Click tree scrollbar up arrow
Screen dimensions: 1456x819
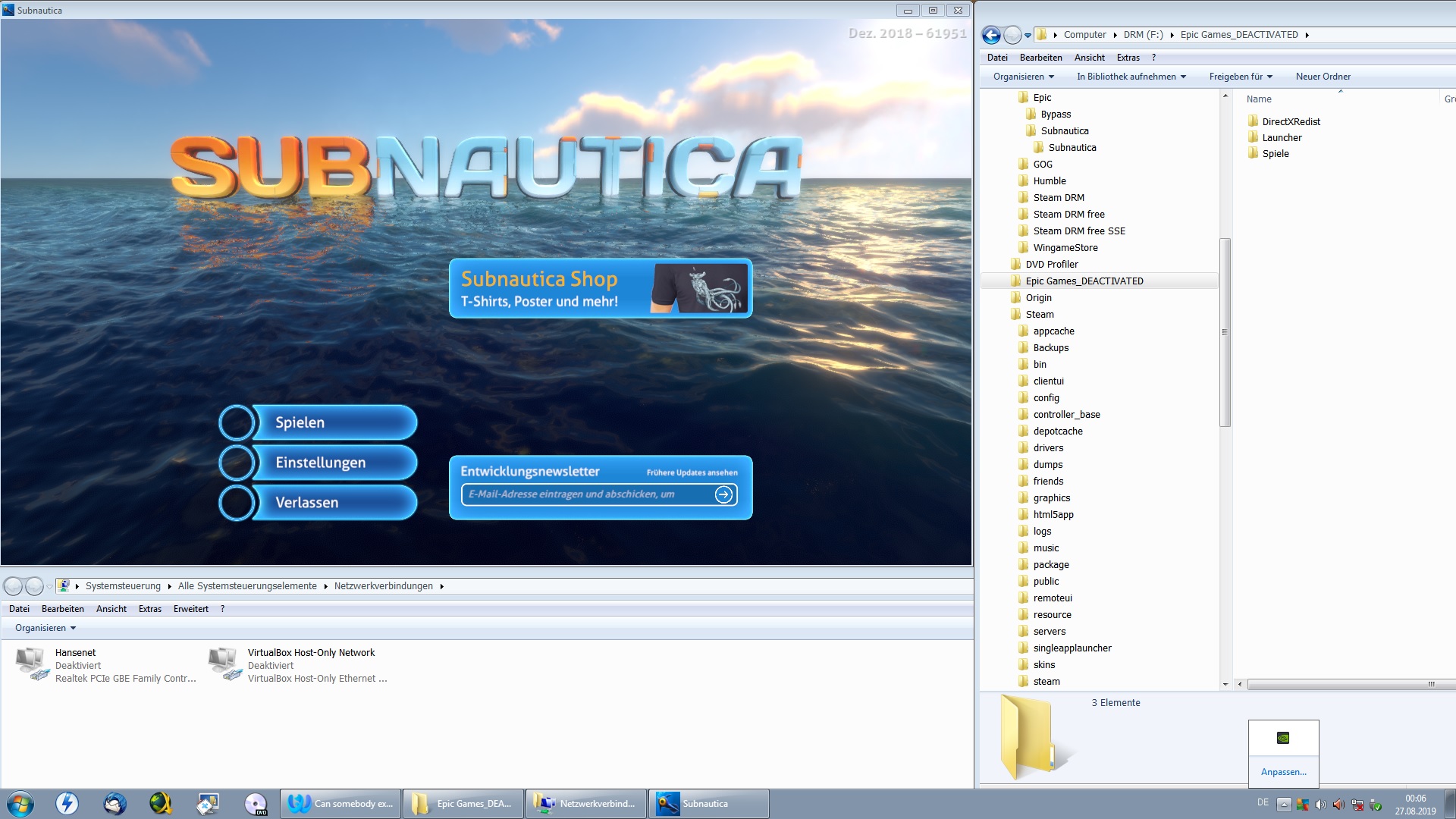click(1225, 96)
